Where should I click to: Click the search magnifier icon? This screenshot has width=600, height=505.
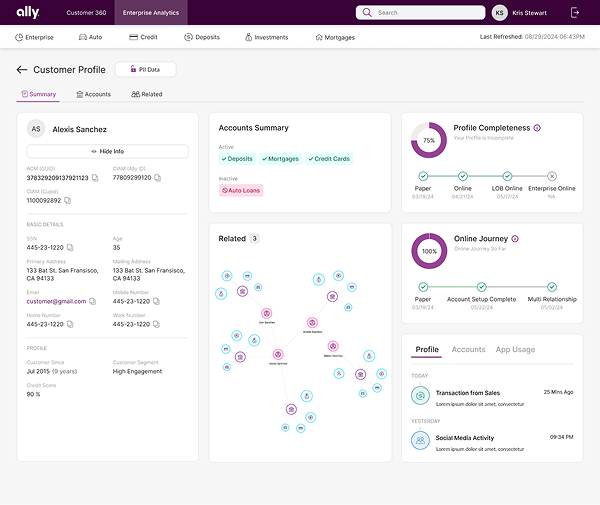coord(367,13)
